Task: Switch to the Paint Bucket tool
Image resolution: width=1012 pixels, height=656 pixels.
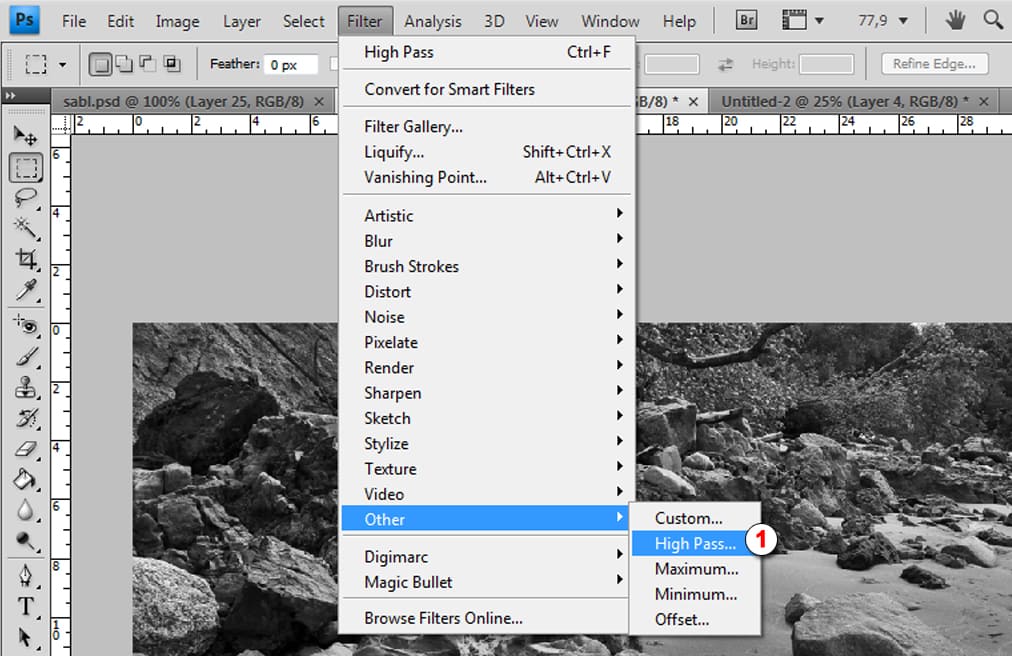Action: tap(25, 478)
